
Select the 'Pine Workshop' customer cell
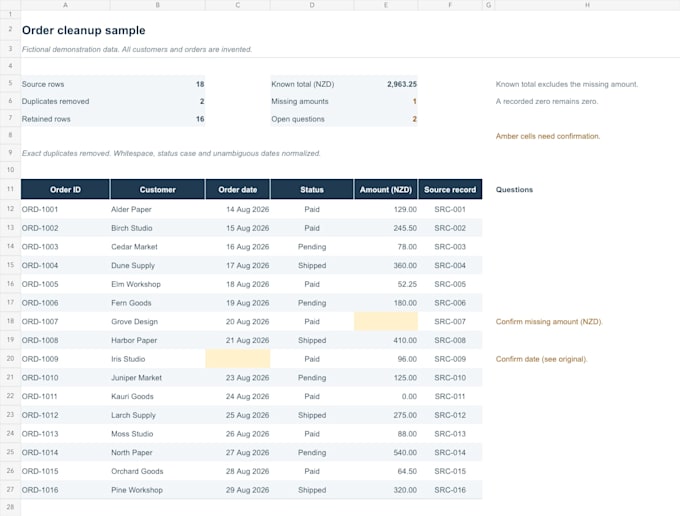tap(157, 490)
